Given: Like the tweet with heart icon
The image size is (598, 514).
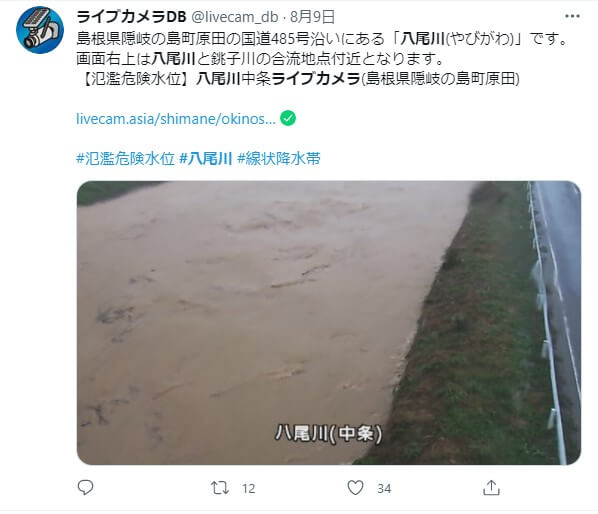Looking at the screenshot, I should pos(355,488).
